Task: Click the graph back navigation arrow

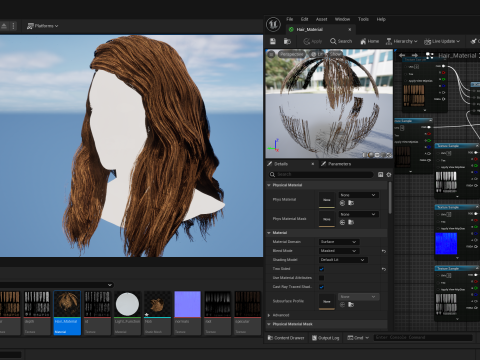Action: [402, 55]
